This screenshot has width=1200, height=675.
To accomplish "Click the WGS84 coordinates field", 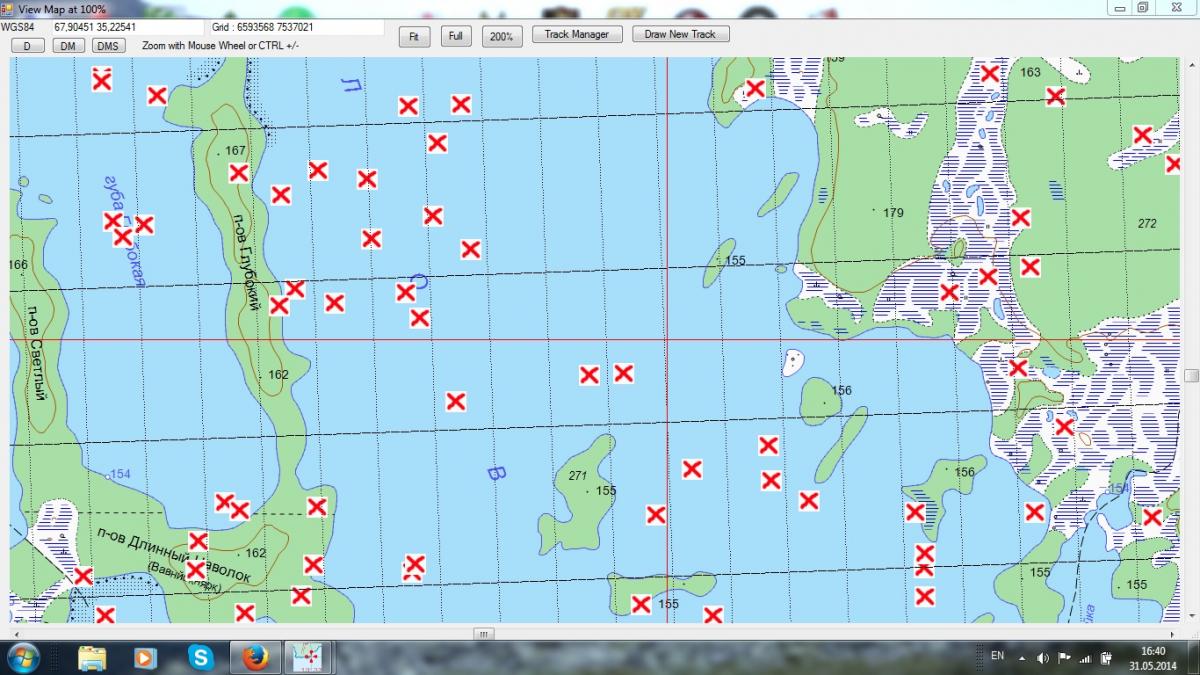I will (128, 27).
